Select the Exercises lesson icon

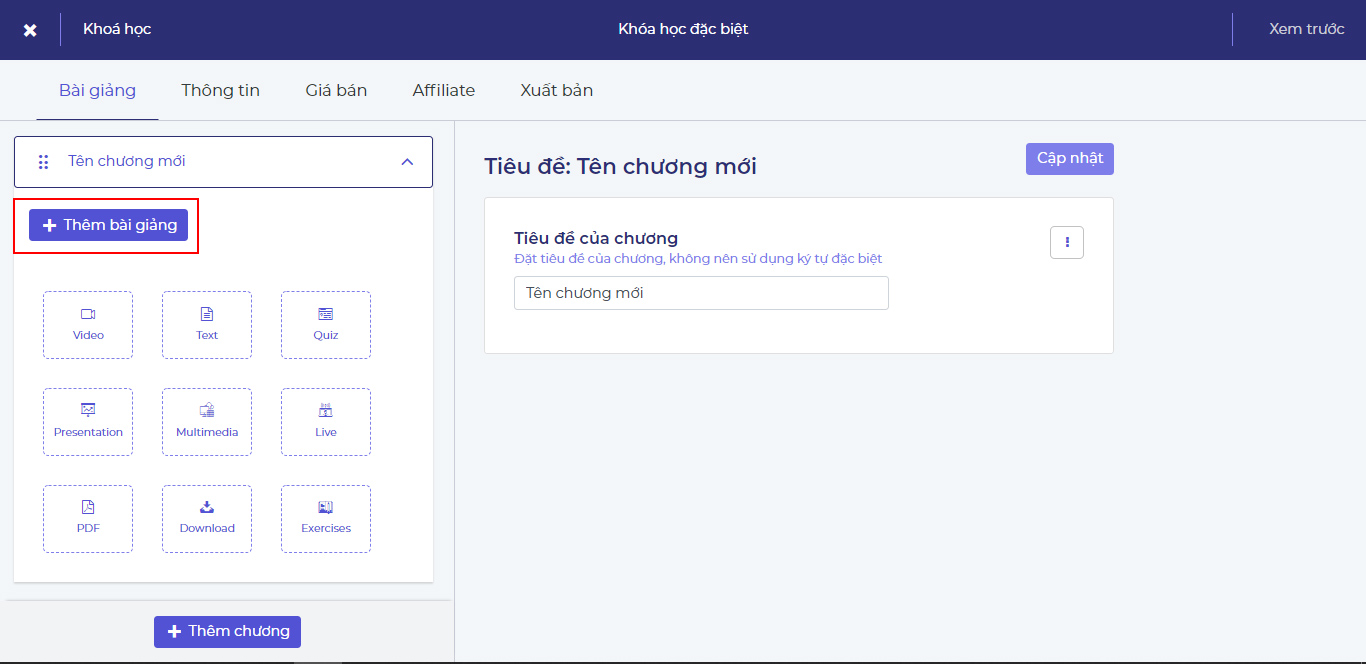coord(326,518)
